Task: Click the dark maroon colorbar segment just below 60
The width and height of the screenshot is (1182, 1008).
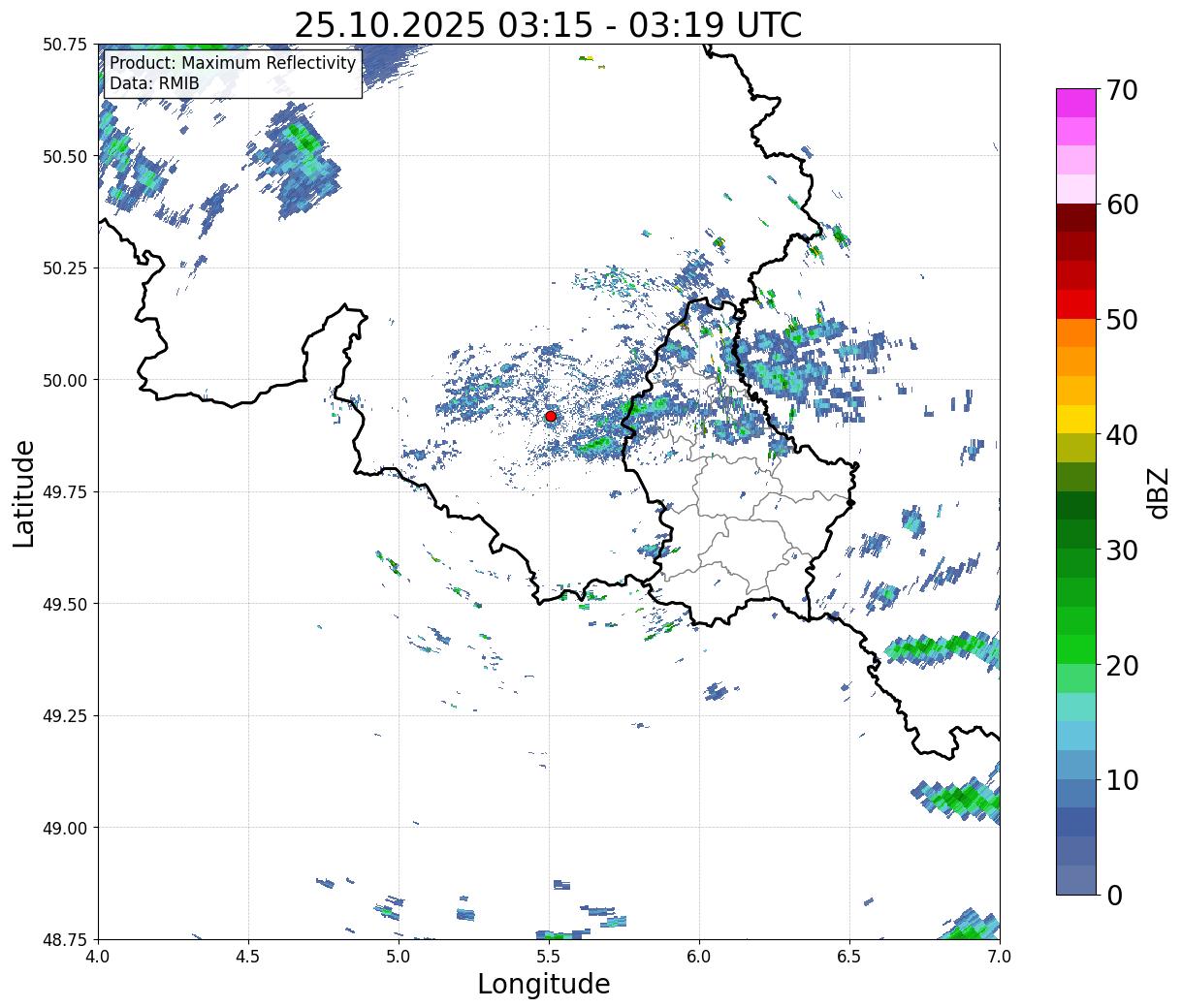Action: click(x=1076, y=218)
